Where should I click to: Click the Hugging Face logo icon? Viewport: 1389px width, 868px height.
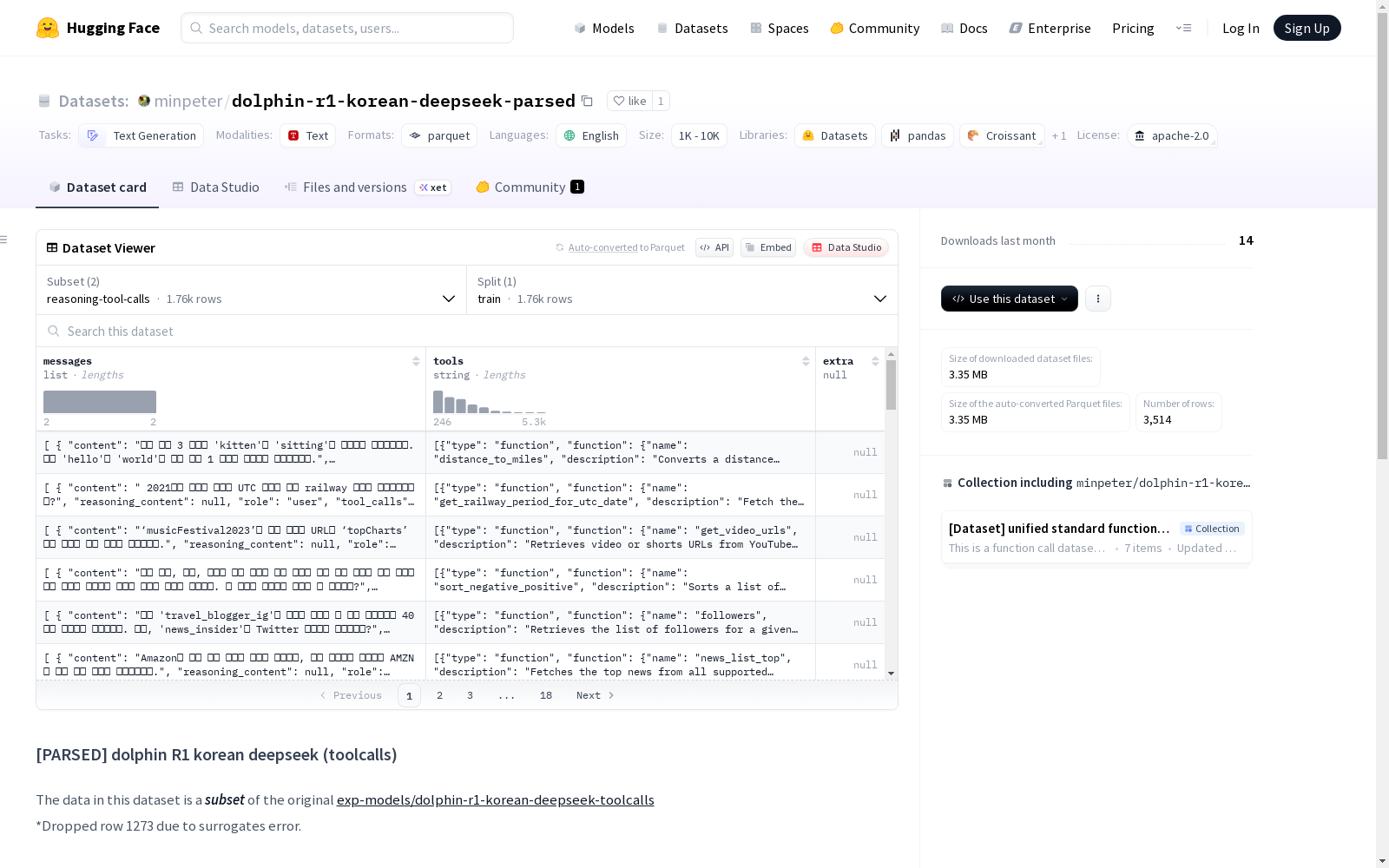tap(48, 28)
